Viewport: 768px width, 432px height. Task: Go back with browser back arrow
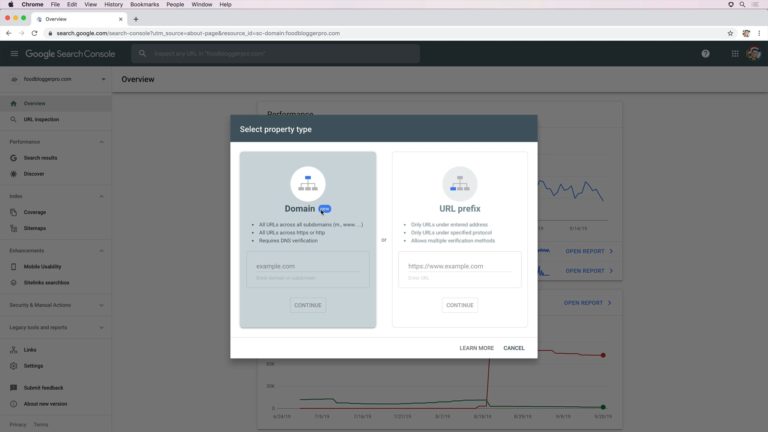(8, 33)
